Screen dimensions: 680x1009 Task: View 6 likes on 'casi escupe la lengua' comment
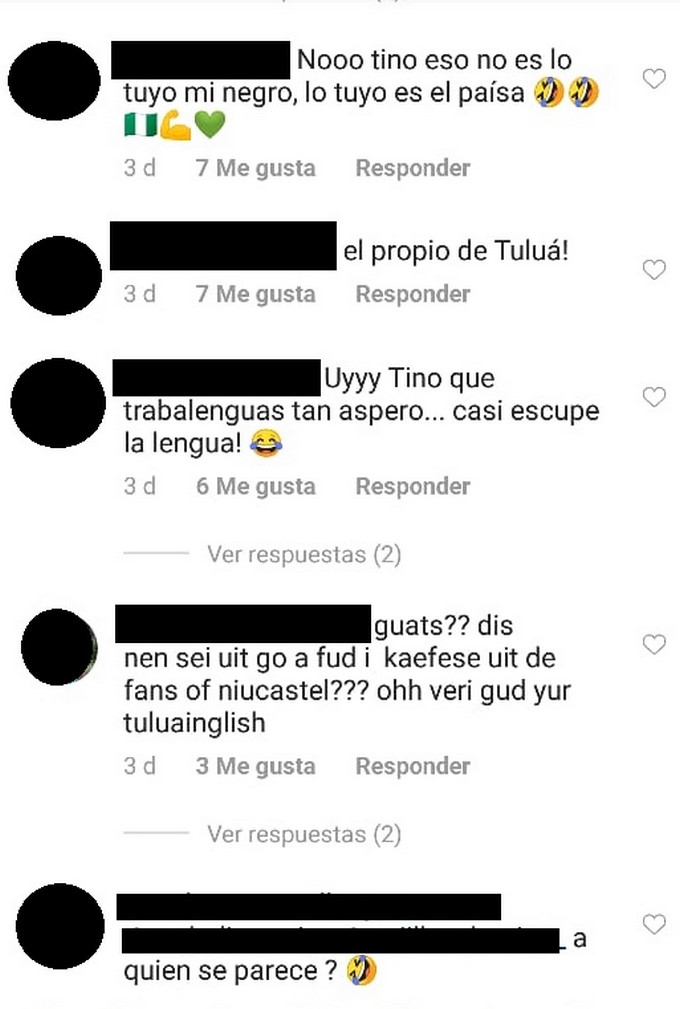255,486
